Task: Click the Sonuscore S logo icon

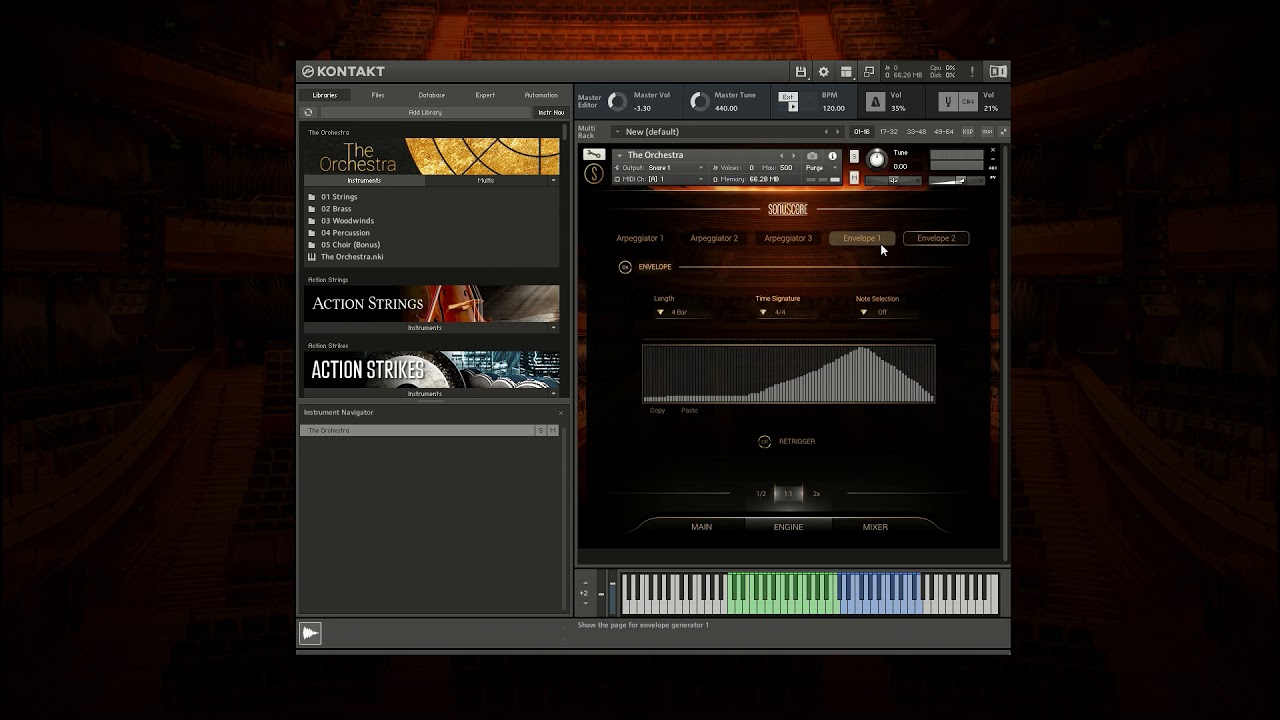Action: 594,174
